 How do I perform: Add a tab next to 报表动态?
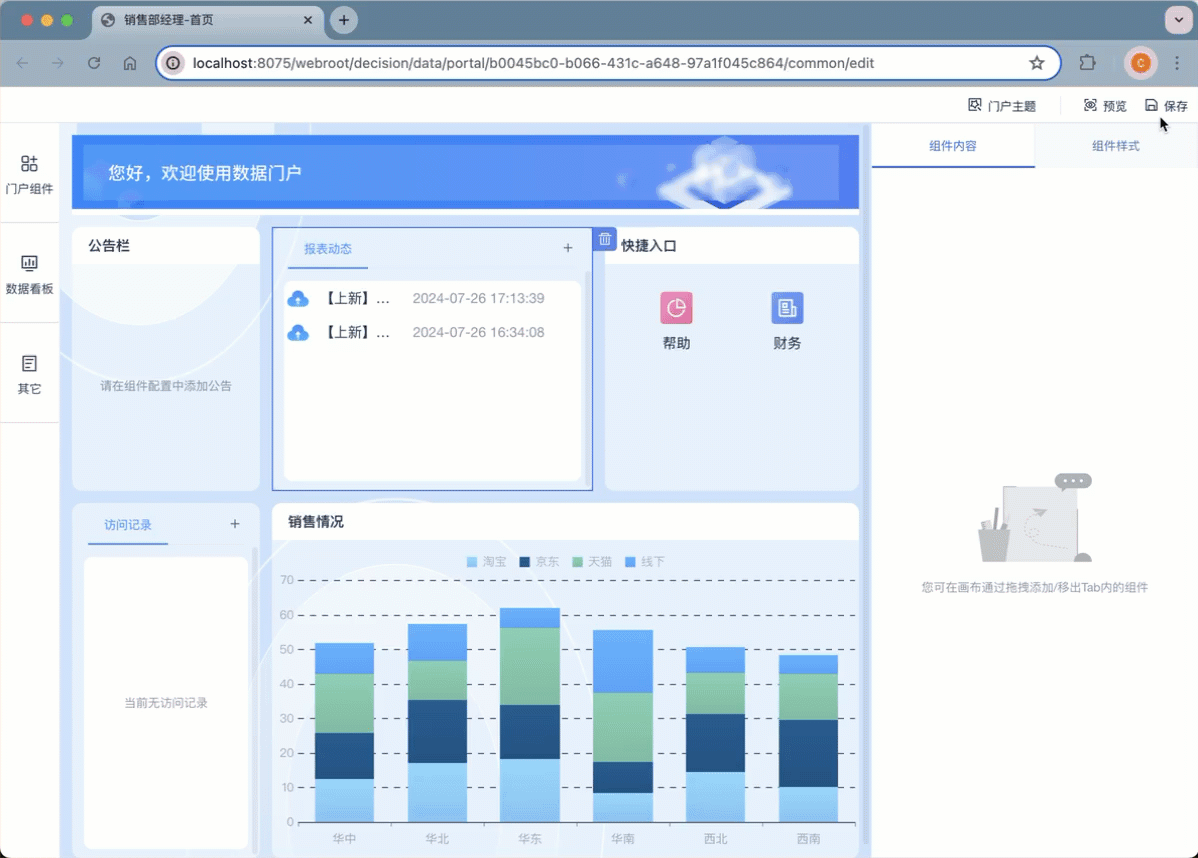[x=568, y=248]
